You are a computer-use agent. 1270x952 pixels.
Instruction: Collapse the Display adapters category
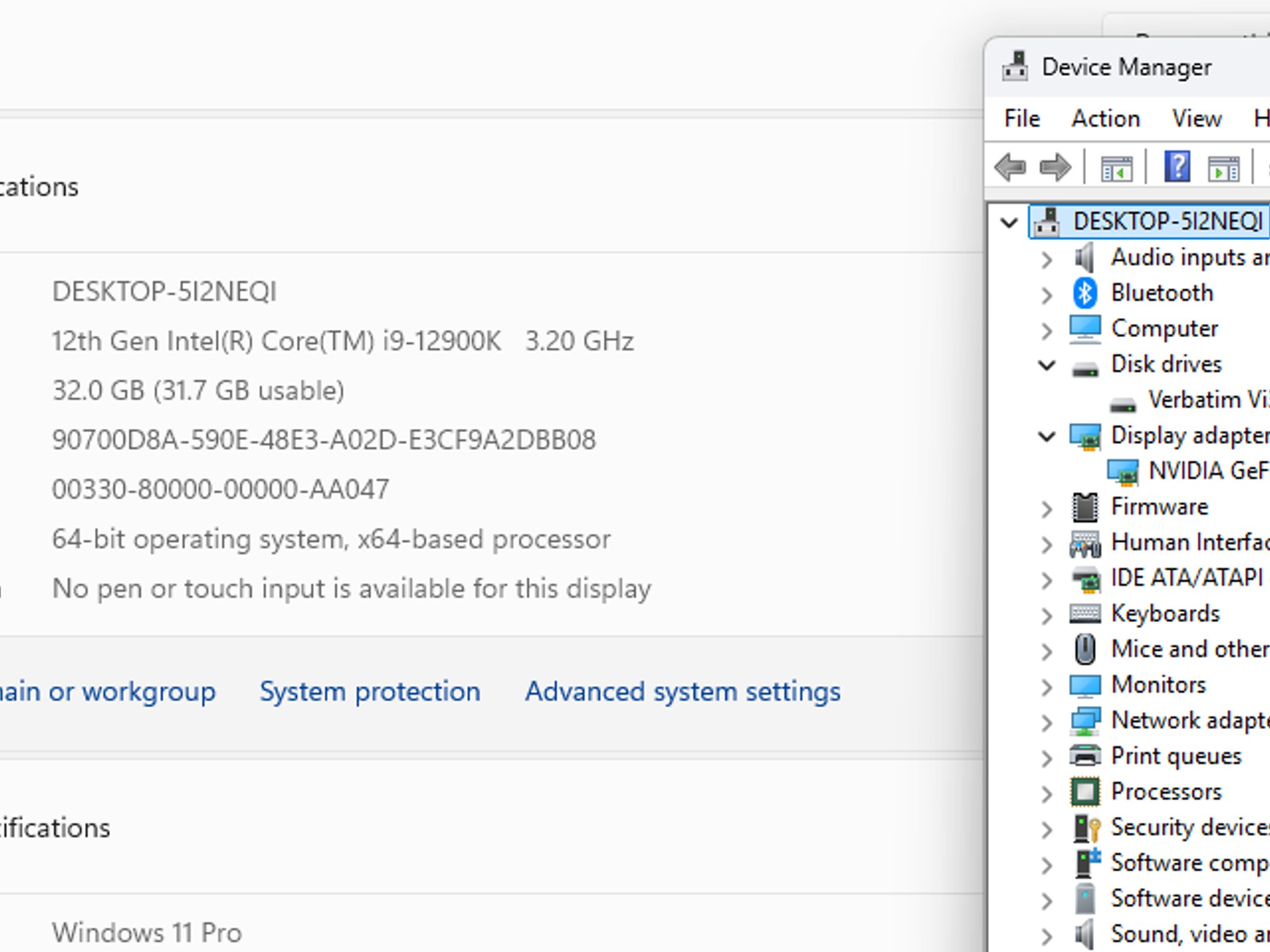1047,436
